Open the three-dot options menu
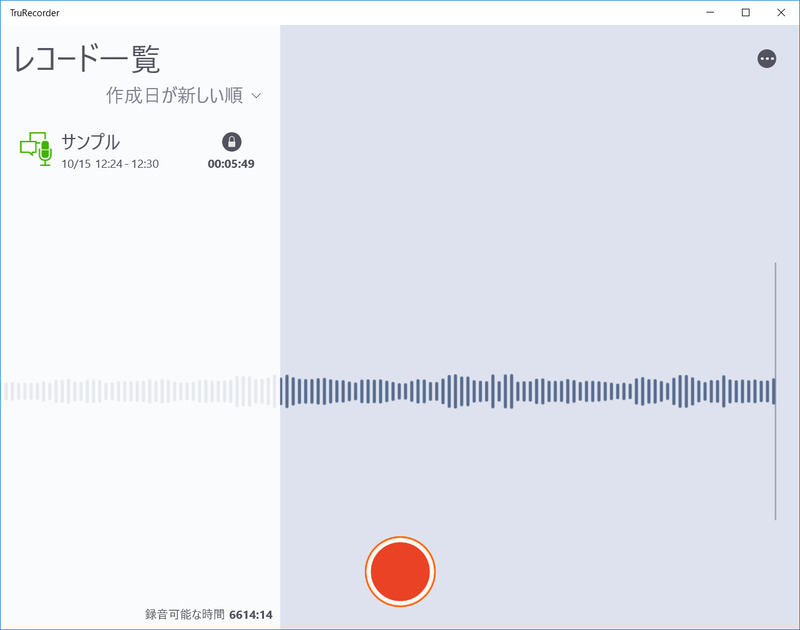Image resolution: width=800 pixels, height=630 pixels. pos(767,59)
